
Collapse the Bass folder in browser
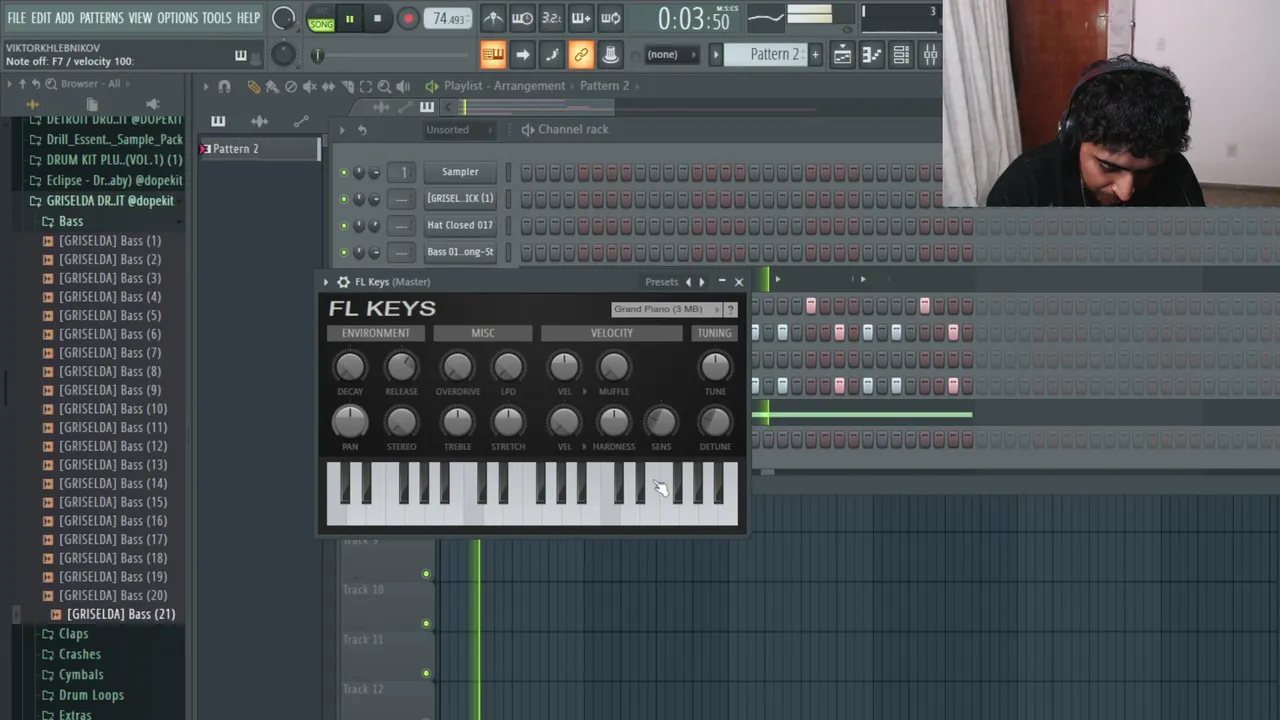pos(70,221)
